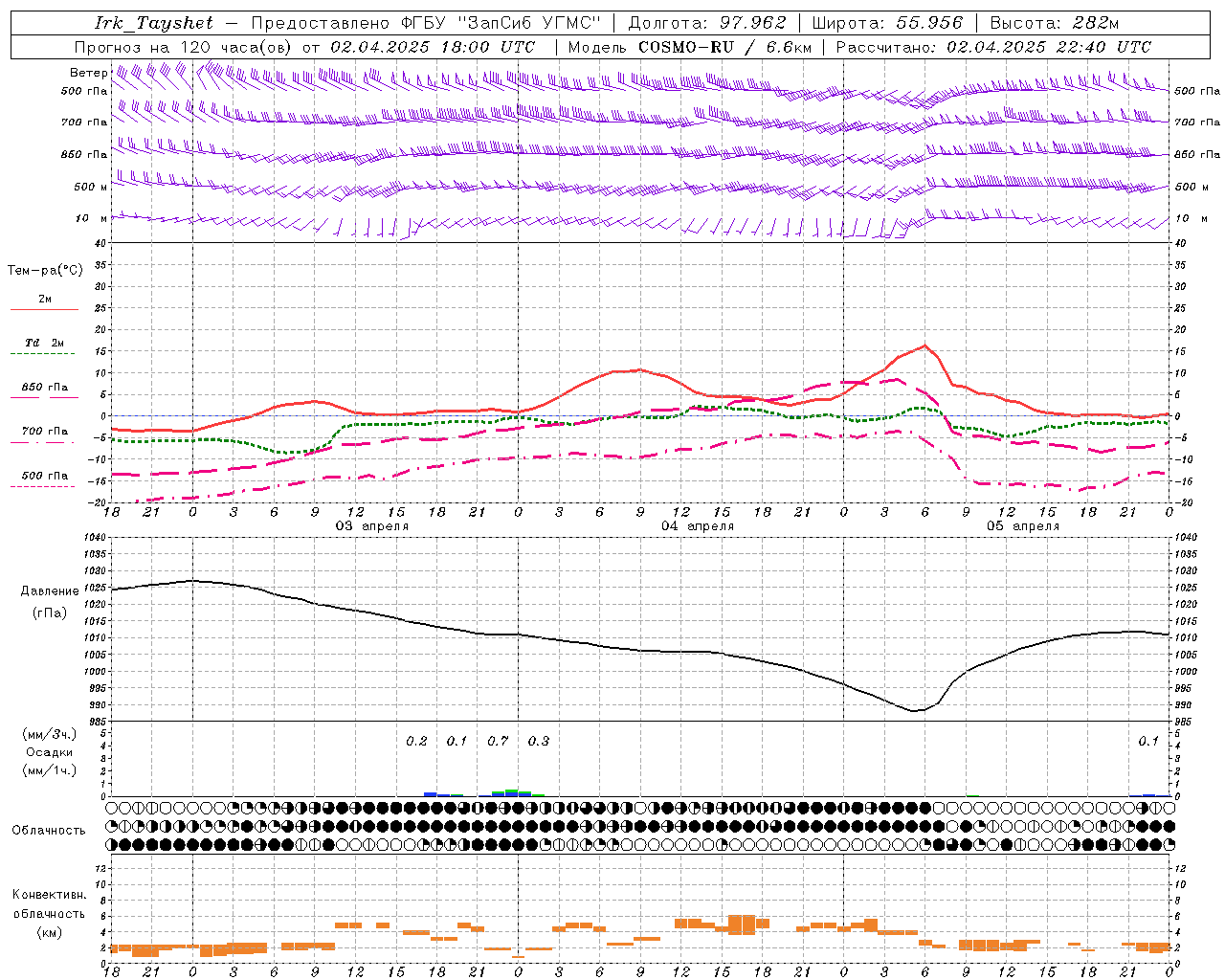Click the 0.1 precipitation value between 0.2 and 0.7

[457, 741]
